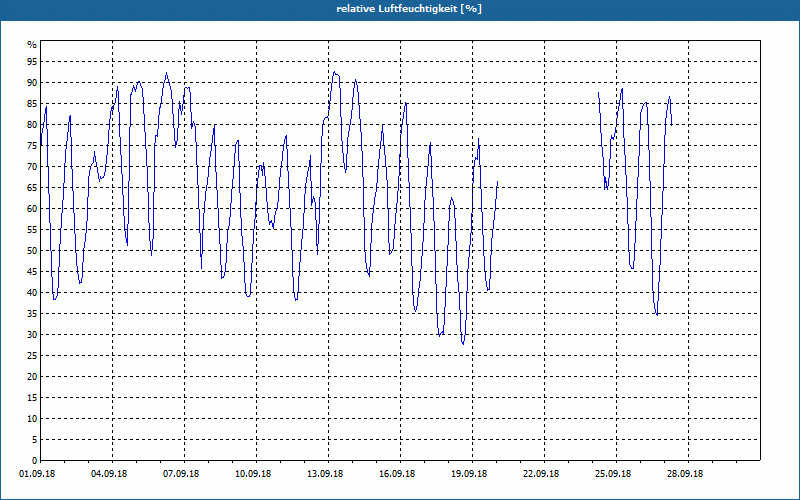Click the 85 value on the y-axis
The image size is (800, 500).
click(32, 104)
